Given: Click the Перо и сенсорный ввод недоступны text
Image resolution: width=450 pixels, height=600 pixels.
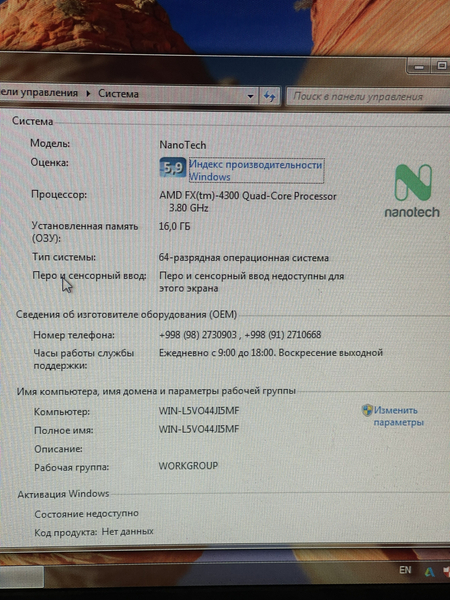Looking at the screenshot, I should tap(251, 282).
